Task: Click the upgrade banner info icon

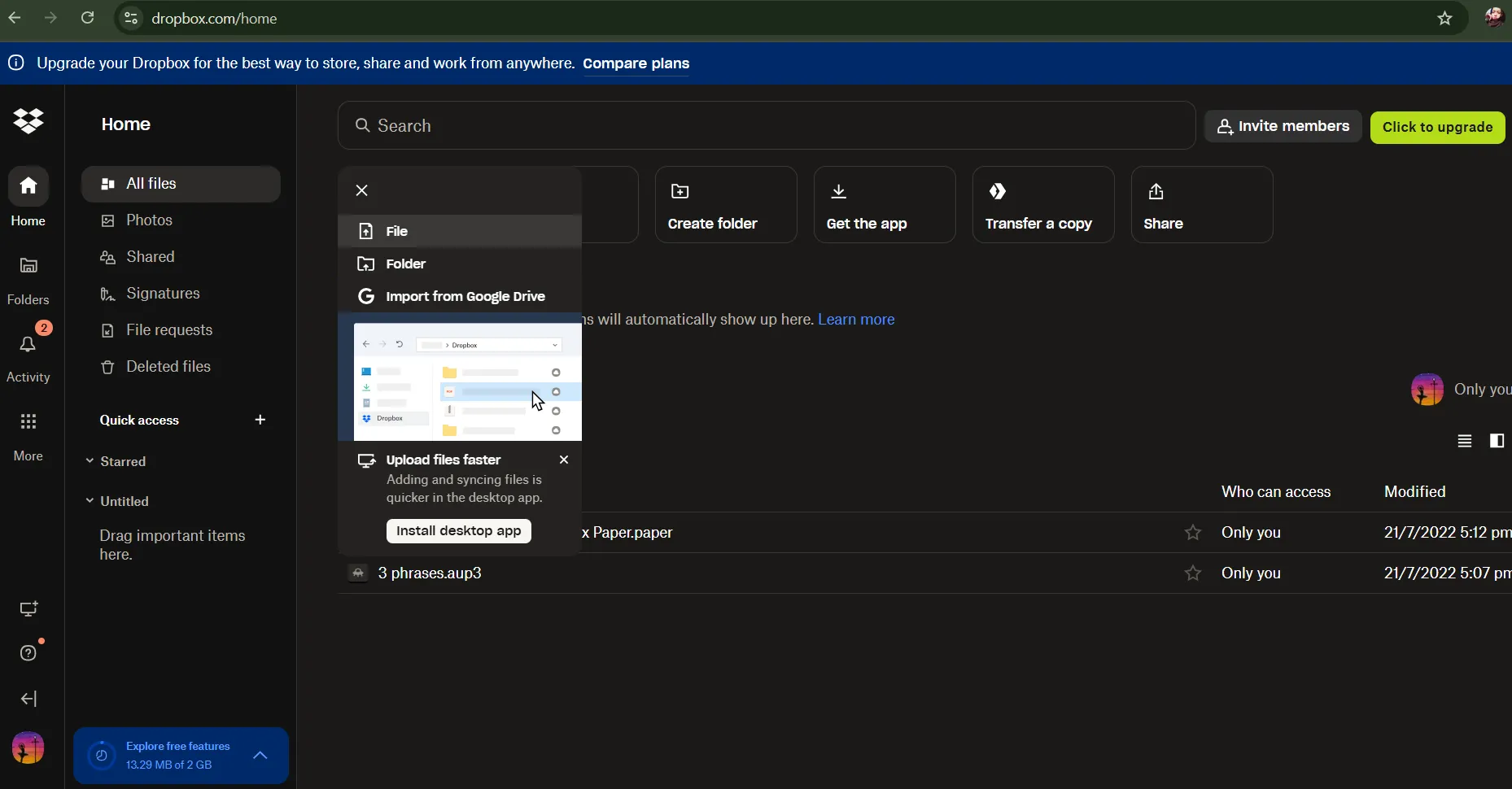Action: click(16, 63)
